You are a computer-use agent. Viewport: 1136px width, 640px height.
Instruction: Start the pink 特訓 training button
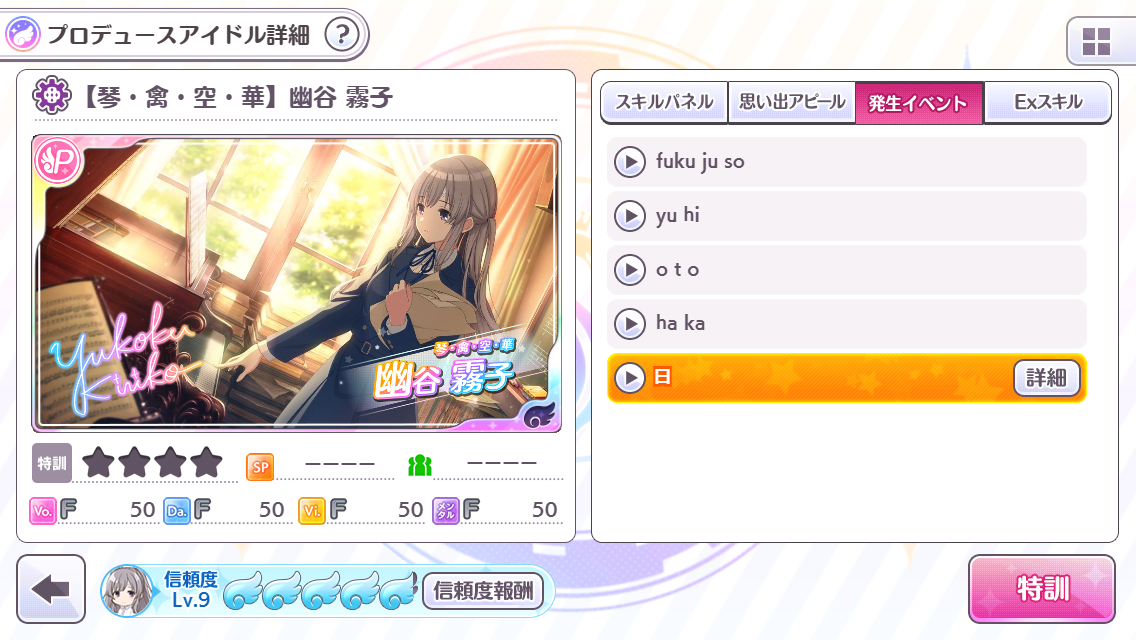click(x=1042, y=589)
